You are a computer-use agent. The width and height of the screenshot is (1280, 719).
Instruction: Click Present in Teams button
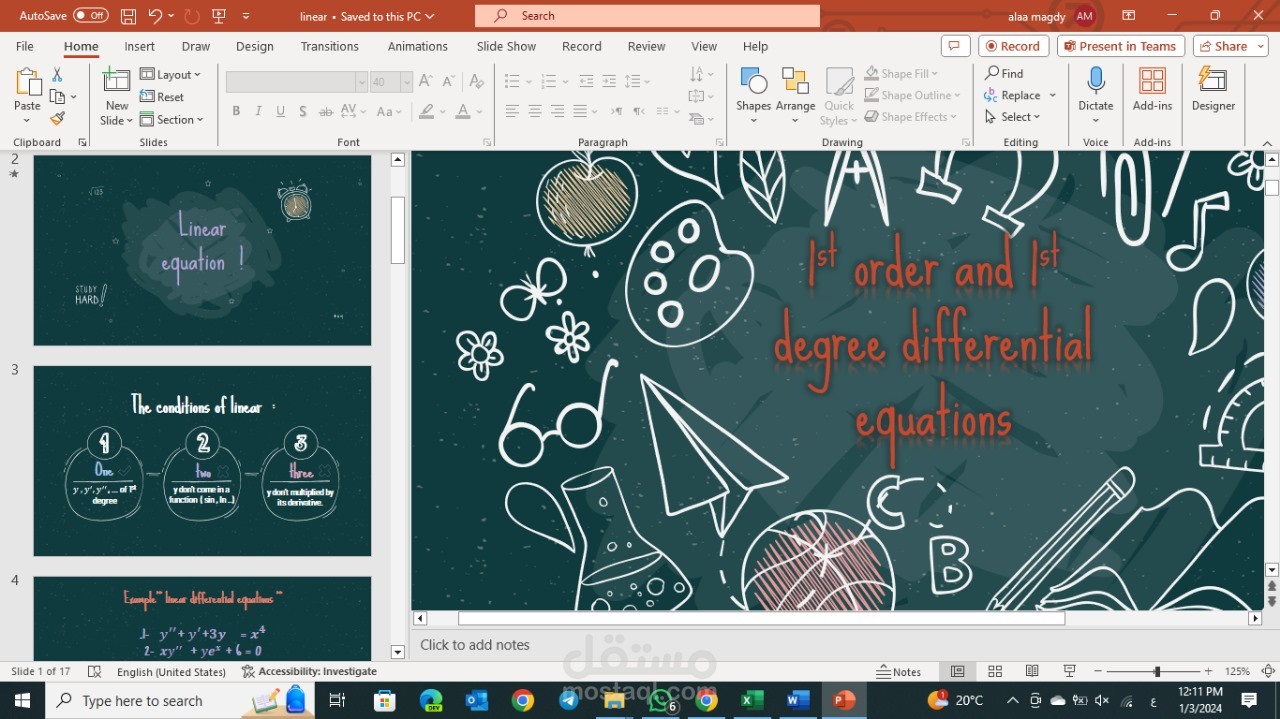(x=1121, y=46)
